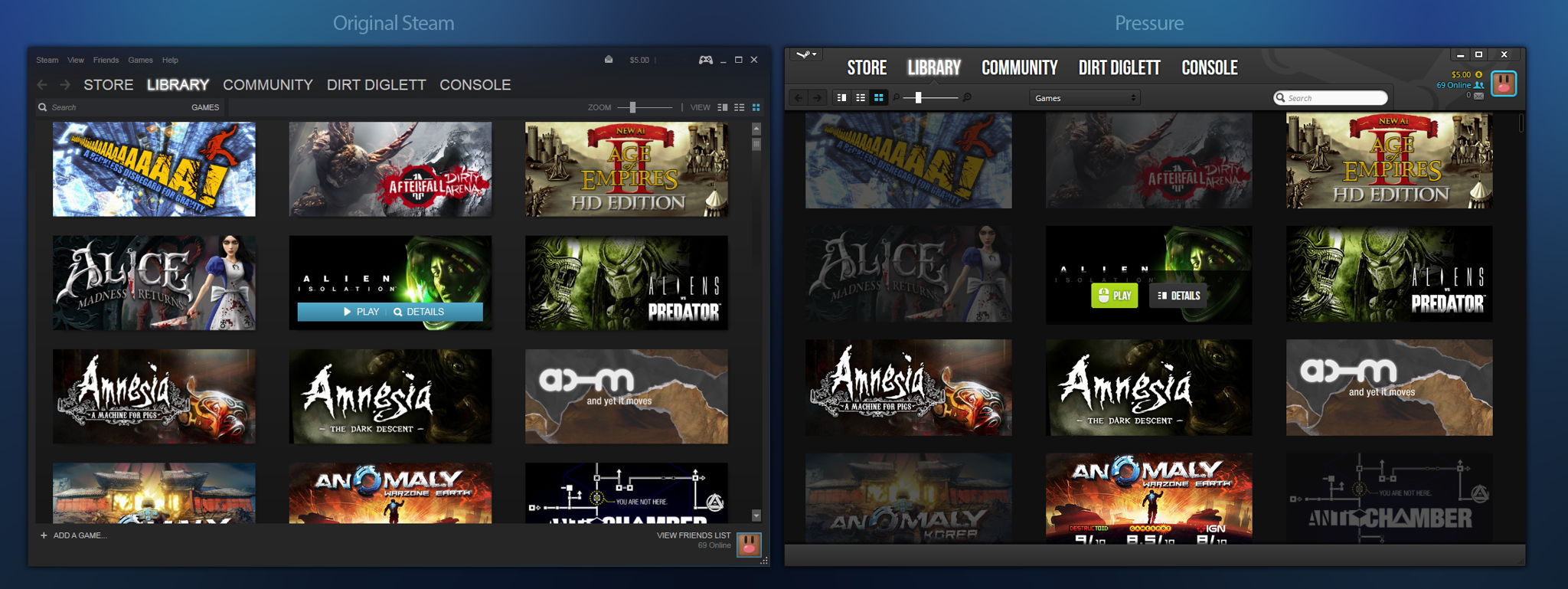Viewport: 1568px width, 589px height.
Task: Open DIRT DIGLETT tab in Pressure
Action: click(x=1119, y=67)
